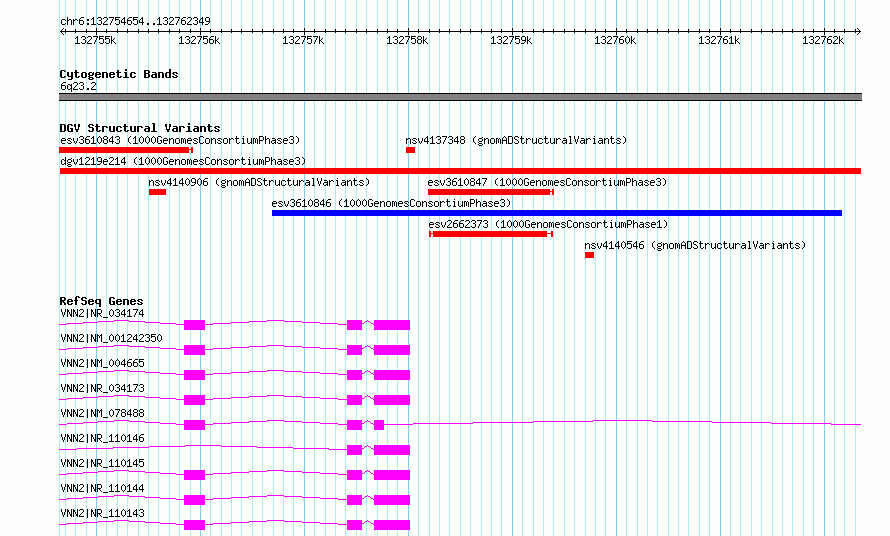Click the RefSeq Genes track heading
The width and height of the screenshot is (890, 536).
pyautogui.click(x=101, y=301)
